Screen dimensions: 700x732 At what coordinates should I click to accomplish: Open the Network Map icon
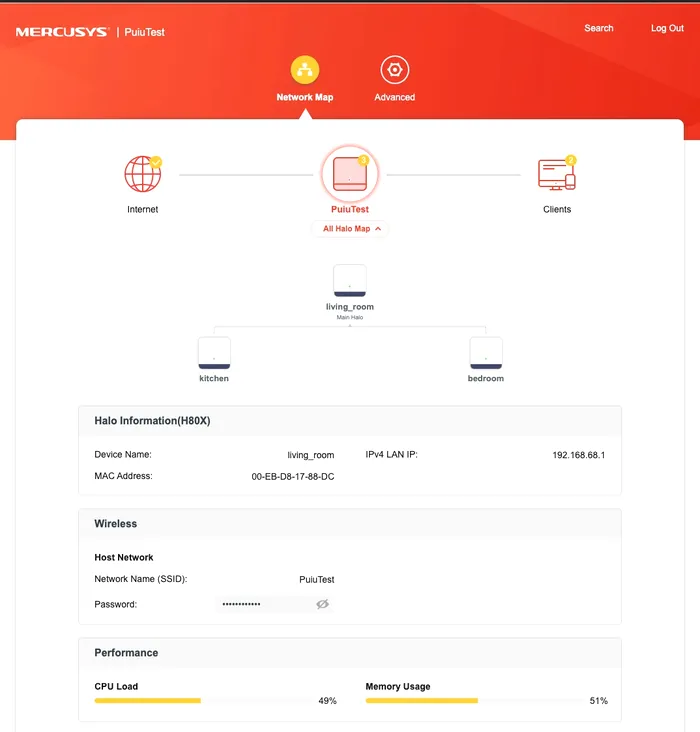[x=304, y=70]
